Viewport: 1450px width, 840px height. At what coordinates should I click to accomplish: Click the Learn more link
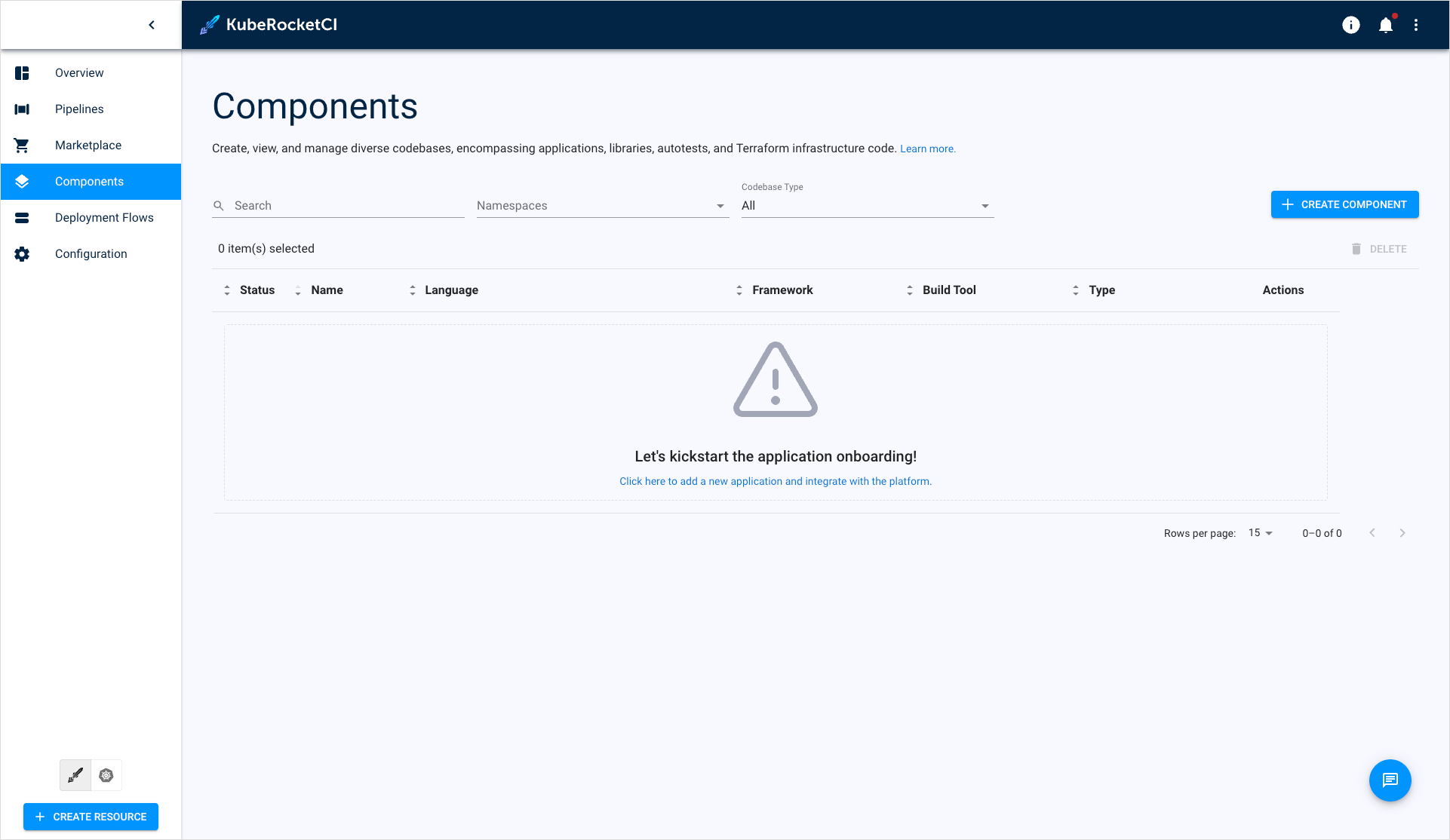point(927,148)
